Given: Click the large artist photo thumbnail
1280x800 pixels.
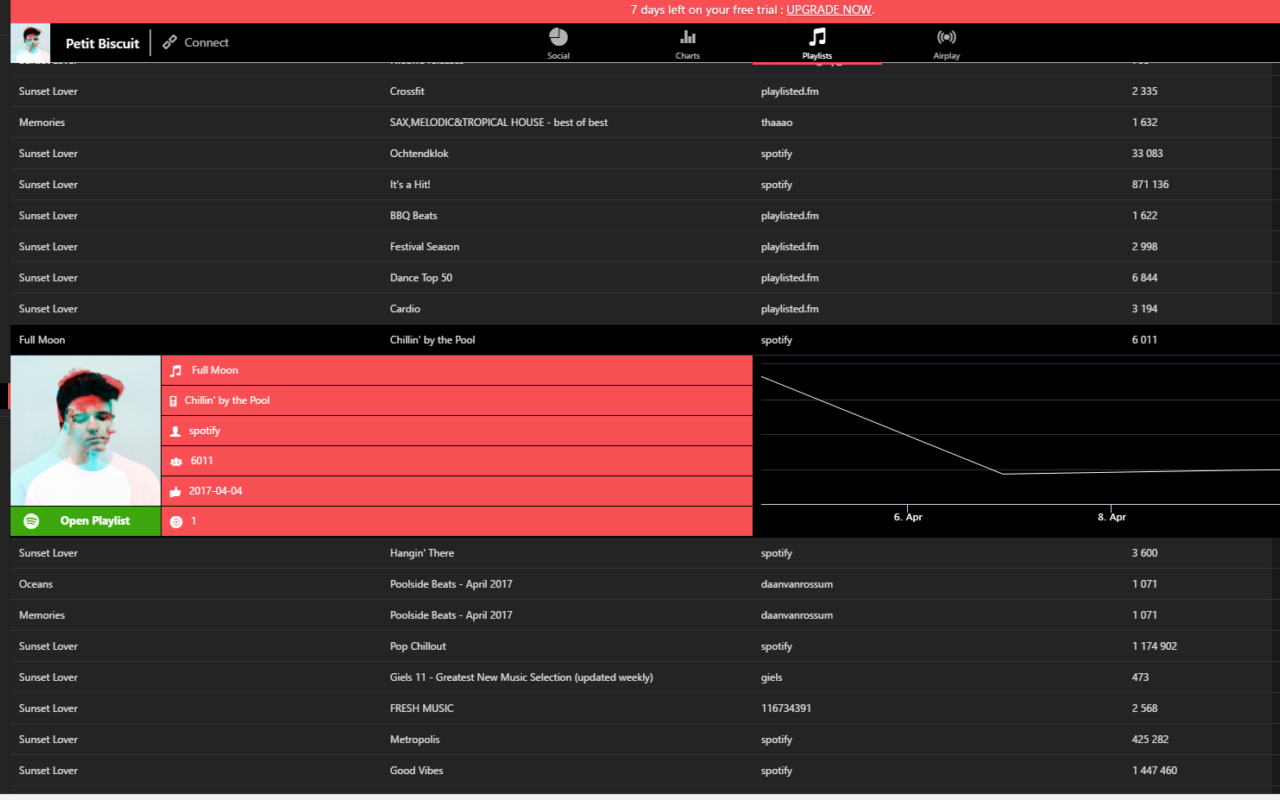Looking at the screenshot, I should pos(85,431).
